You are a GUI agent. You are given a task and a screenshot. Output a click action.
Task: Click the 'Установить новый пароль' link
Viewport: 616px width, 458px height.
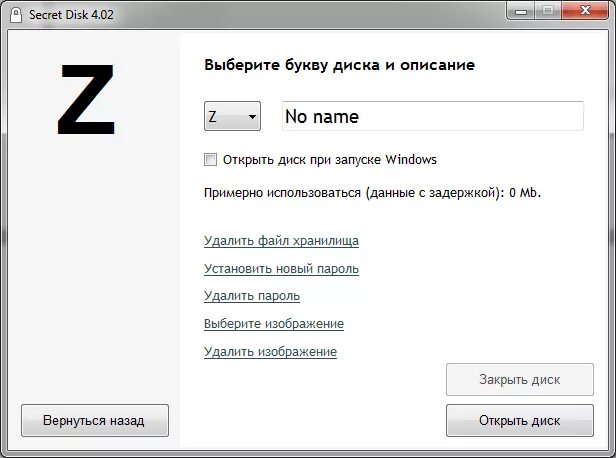coord(281,269)
